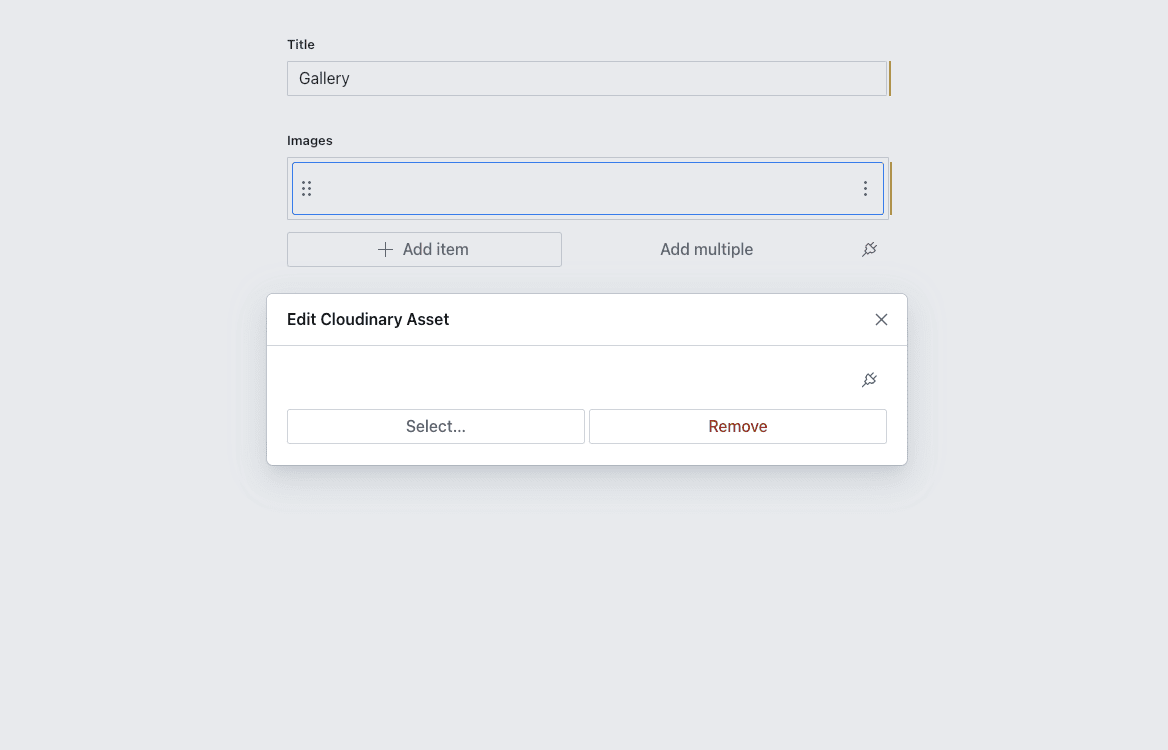
Task: Click the yellow change bar beside the Title field
Action: click(890, 78)
